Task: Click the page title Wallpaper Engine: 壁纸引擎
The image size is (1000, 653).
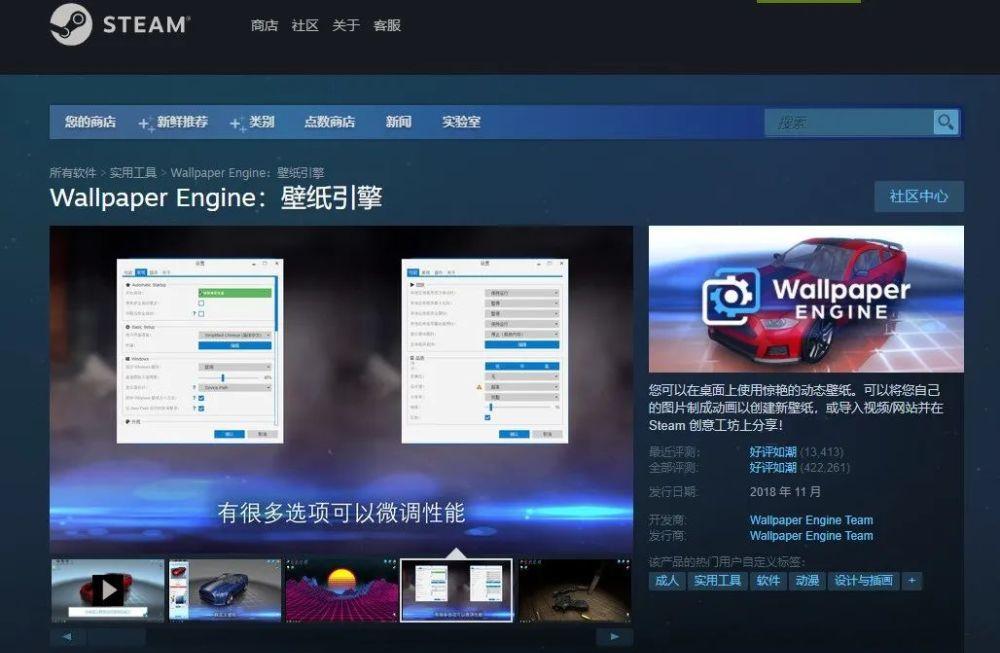Action: pyautogui.click(x=216, y=198)
